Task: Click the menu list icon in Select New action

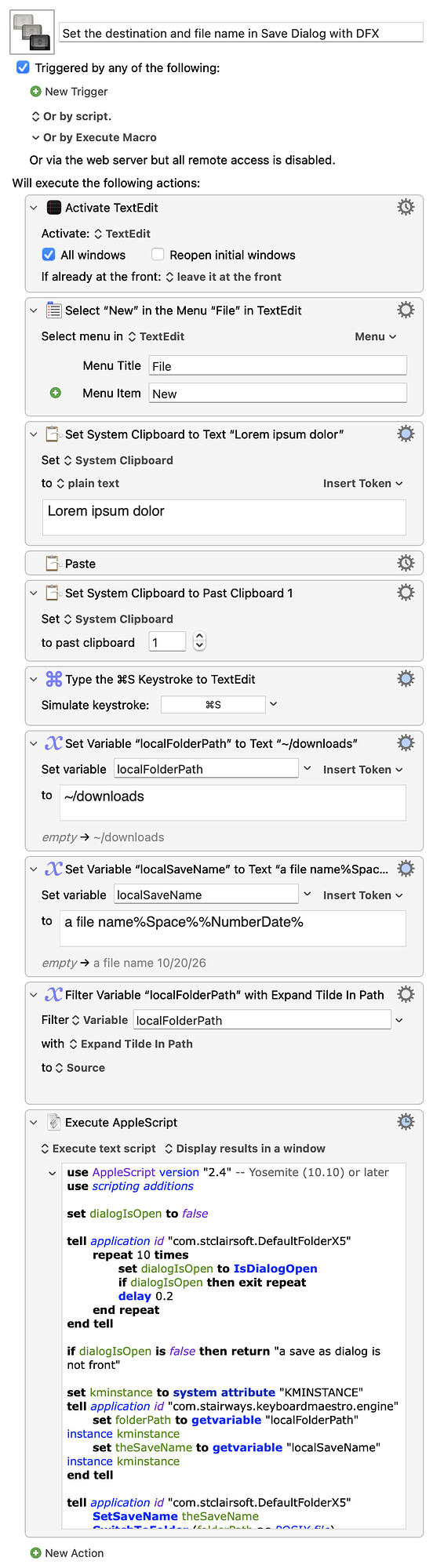Action: (54, 310)
